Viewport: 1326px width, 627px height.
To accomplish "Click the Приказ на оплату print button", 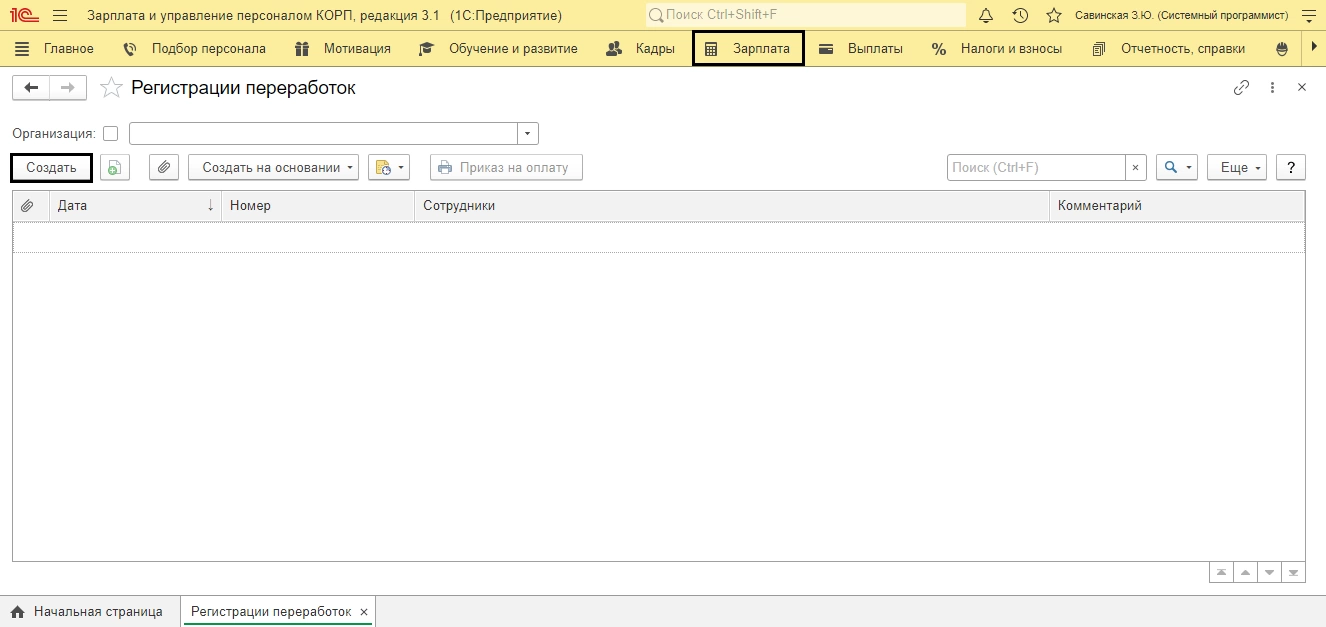I will [x=506, y=168].
